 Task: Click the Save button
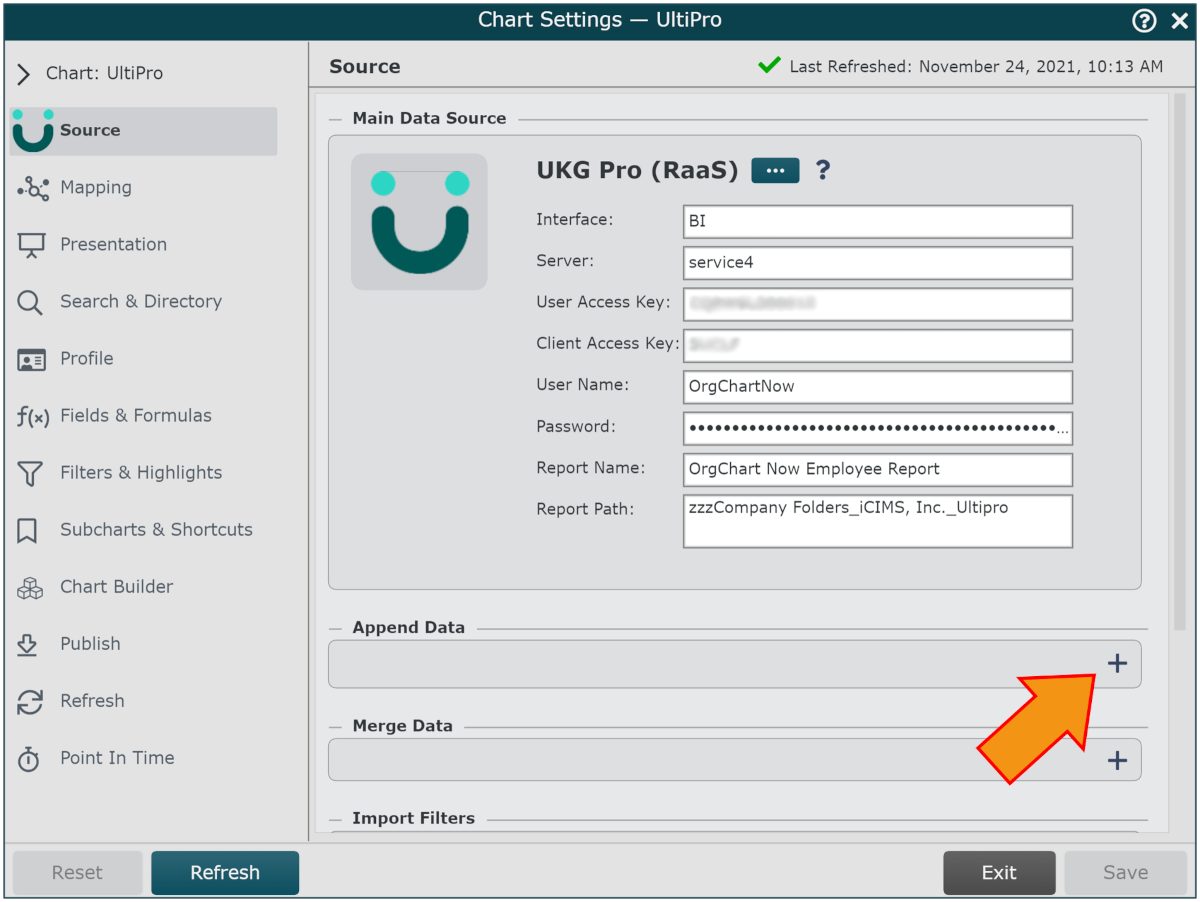coord(1125,873)
